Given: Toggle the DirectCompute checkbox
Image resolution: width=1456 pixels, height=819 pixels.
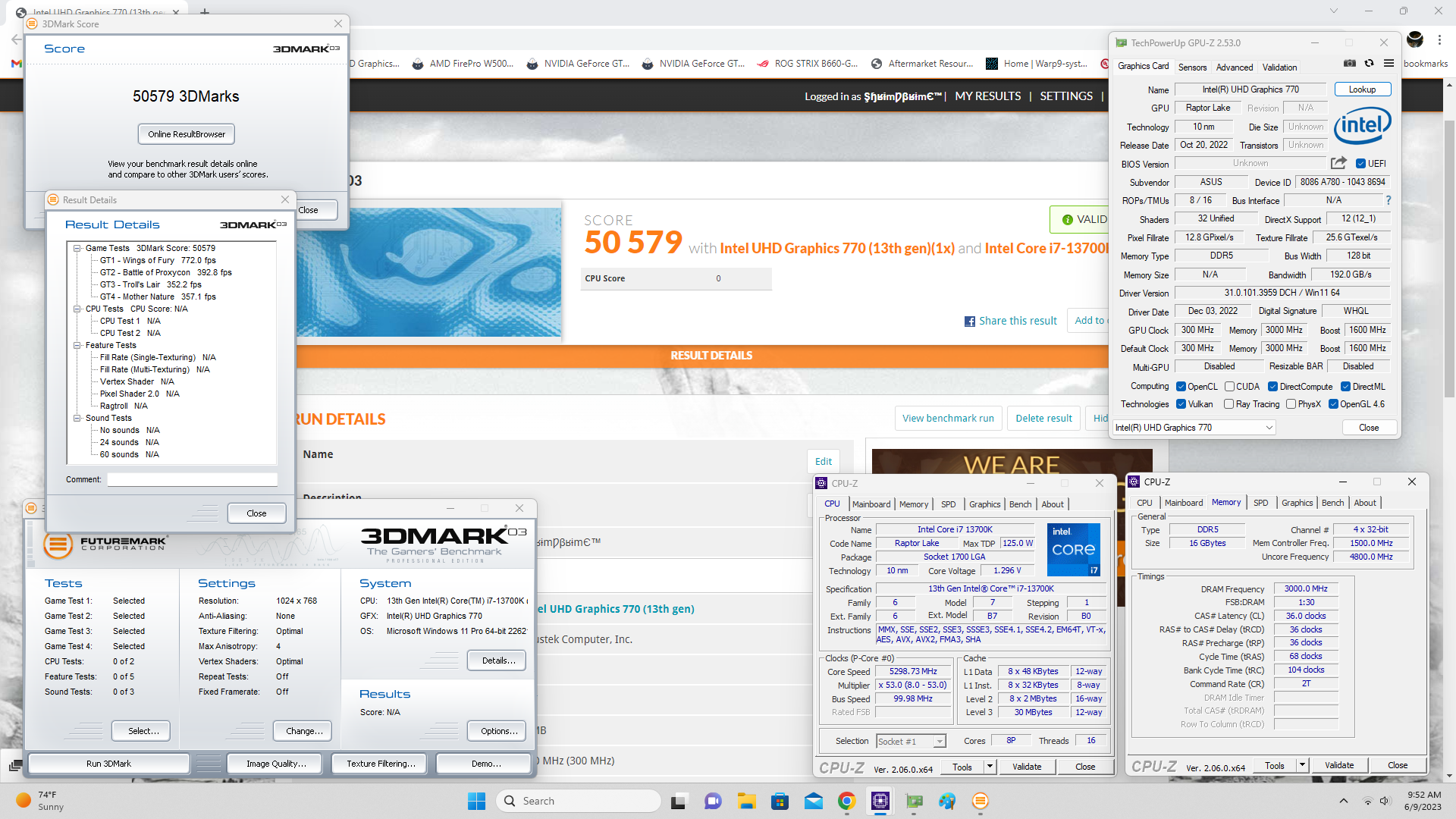Looking at the screenshot, I should coord(1273,387).
